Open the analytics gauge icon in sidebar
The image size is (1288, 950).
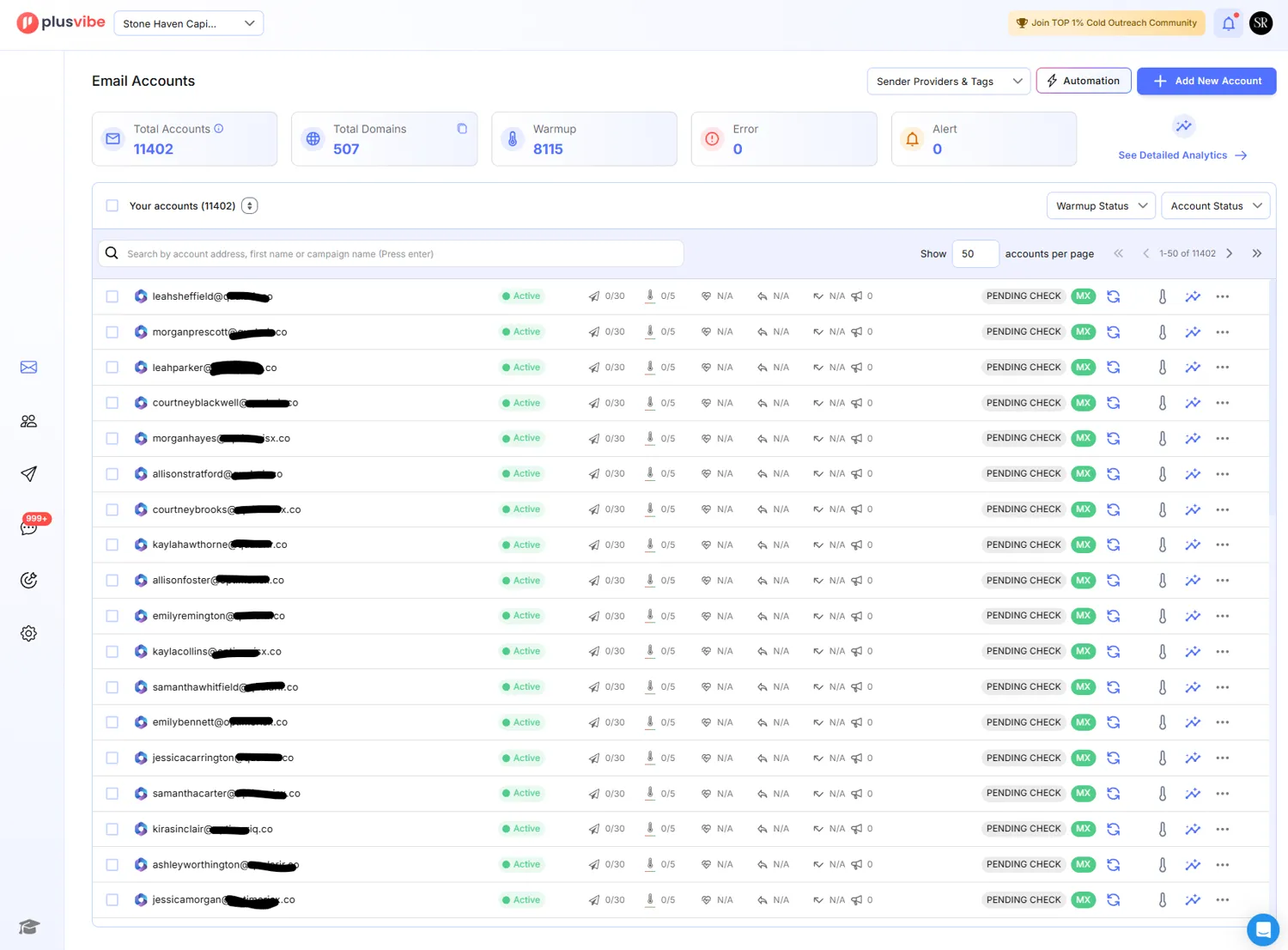coord(28,581)
